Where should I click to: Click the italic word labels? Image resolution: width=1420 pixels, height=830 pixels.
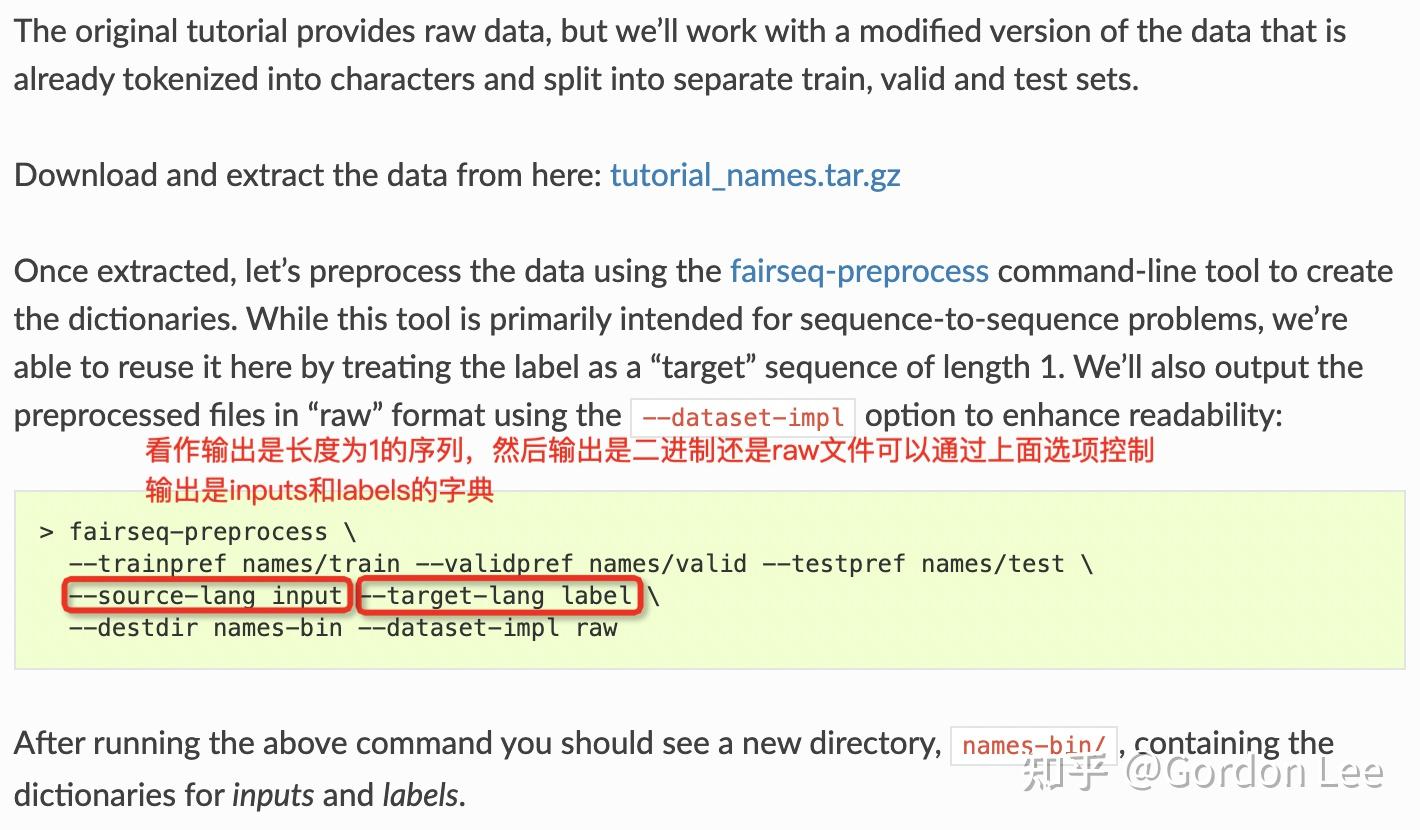pyautogui.click(x=420, y=795)
